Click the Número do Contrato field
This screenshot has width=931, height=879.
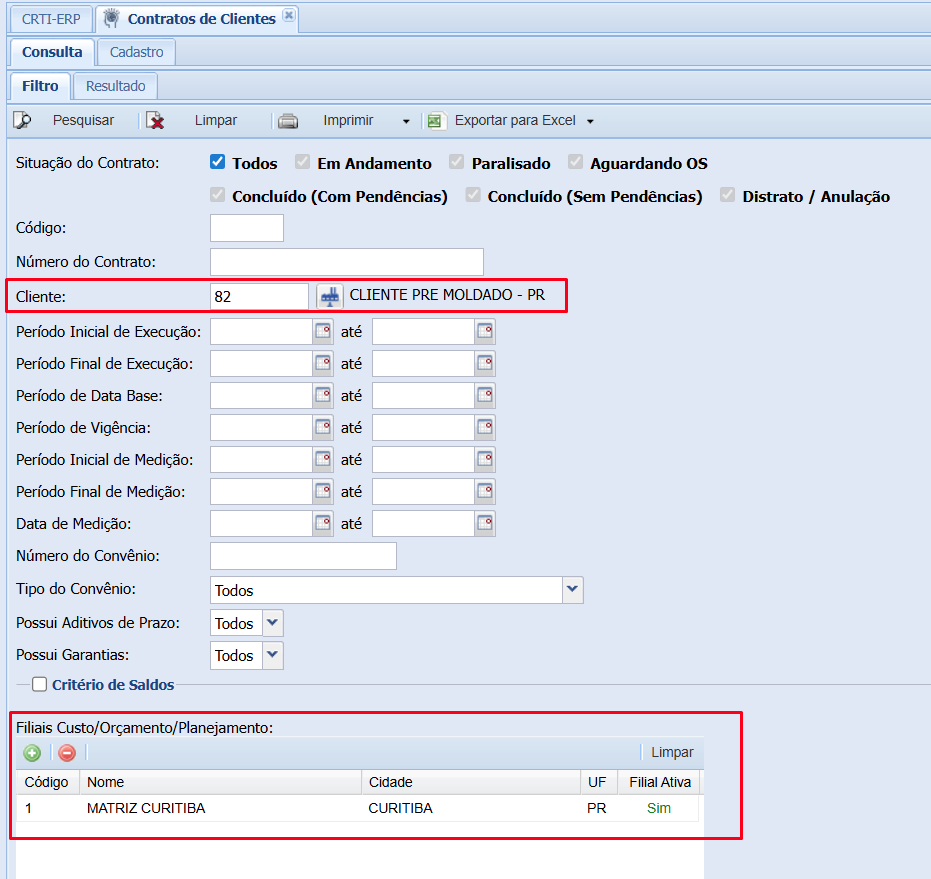(x=347, y=262)
